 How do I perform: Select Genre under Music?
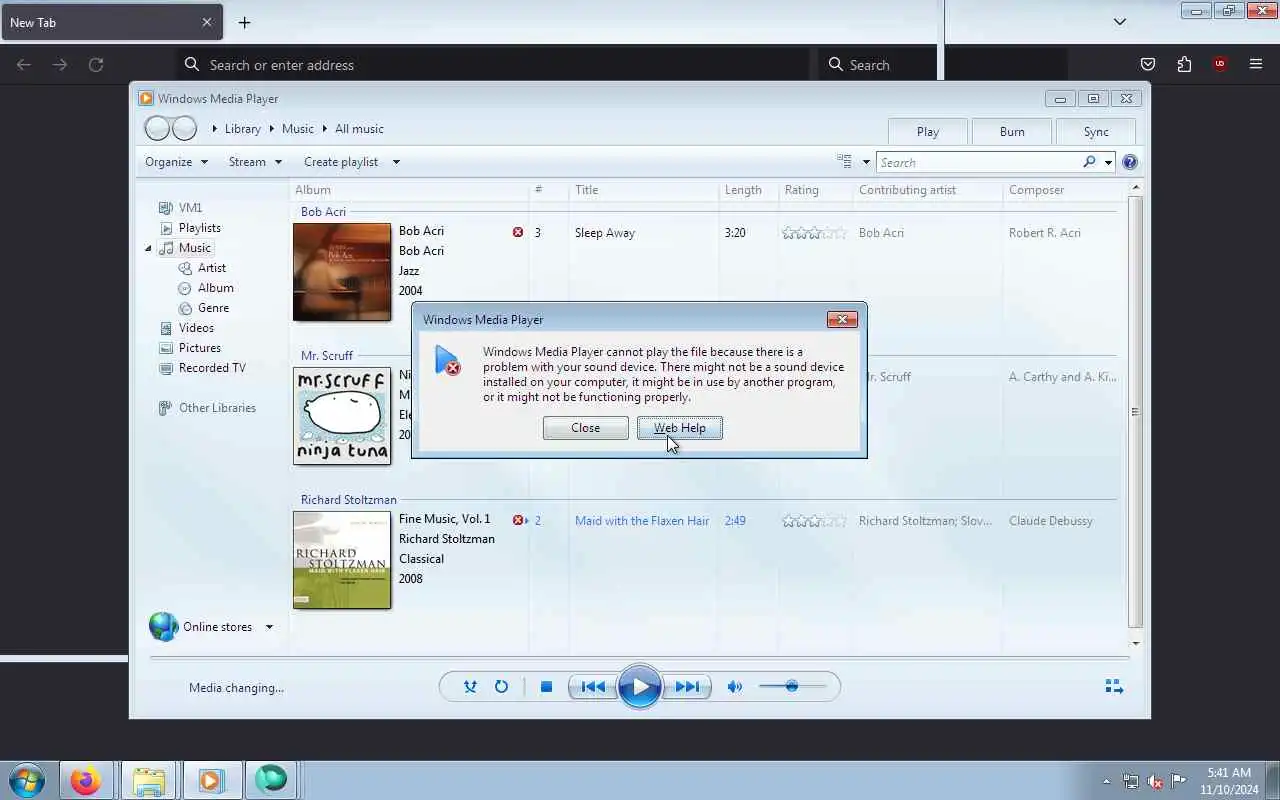[213, 308]
